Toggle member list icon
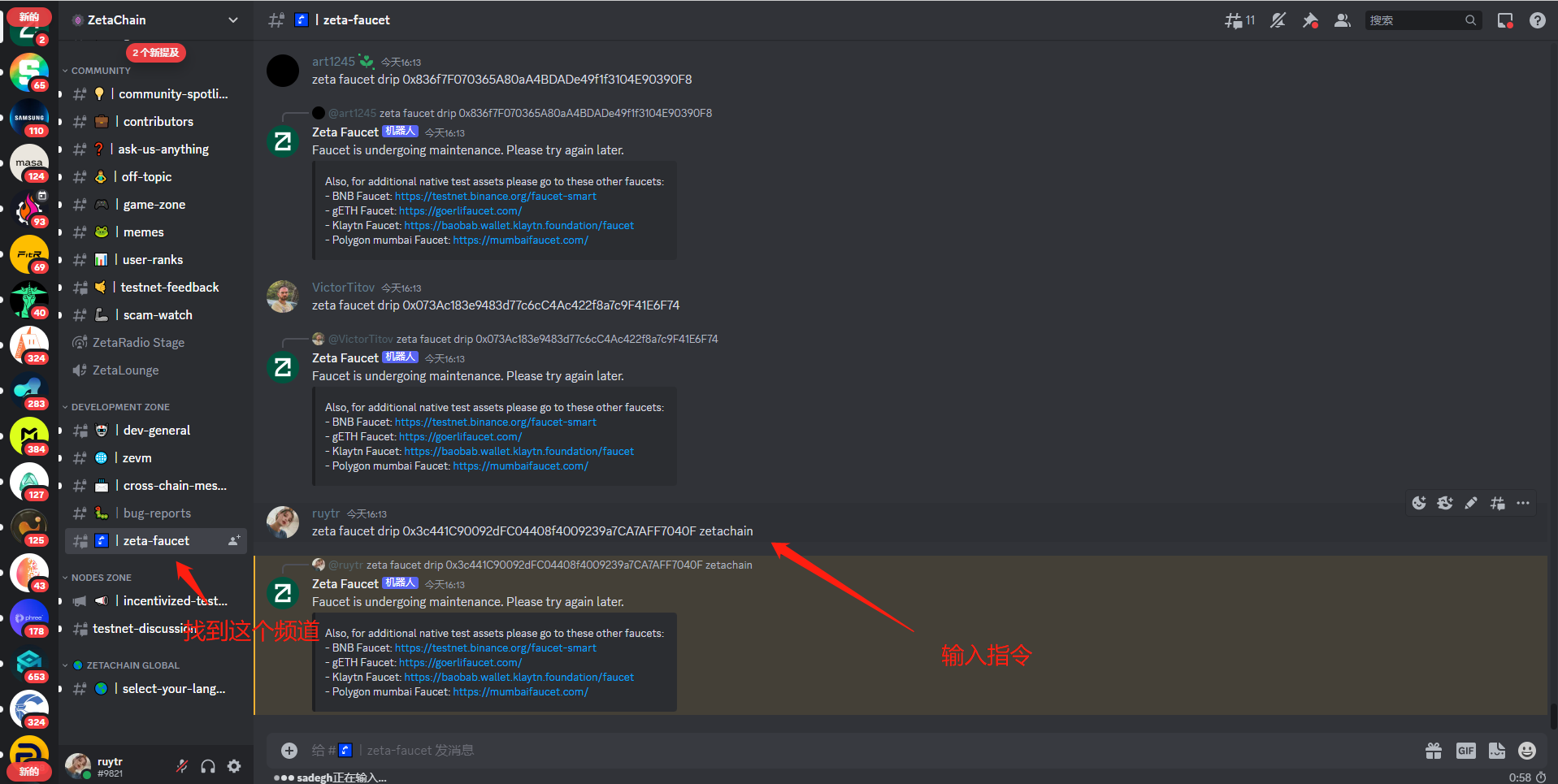 click(1343, 20)
